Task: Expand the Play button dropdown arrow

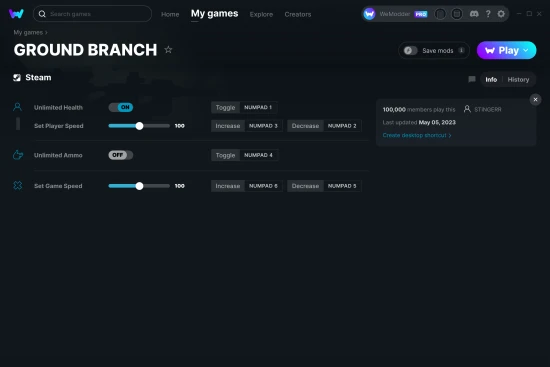Action: 526,51
